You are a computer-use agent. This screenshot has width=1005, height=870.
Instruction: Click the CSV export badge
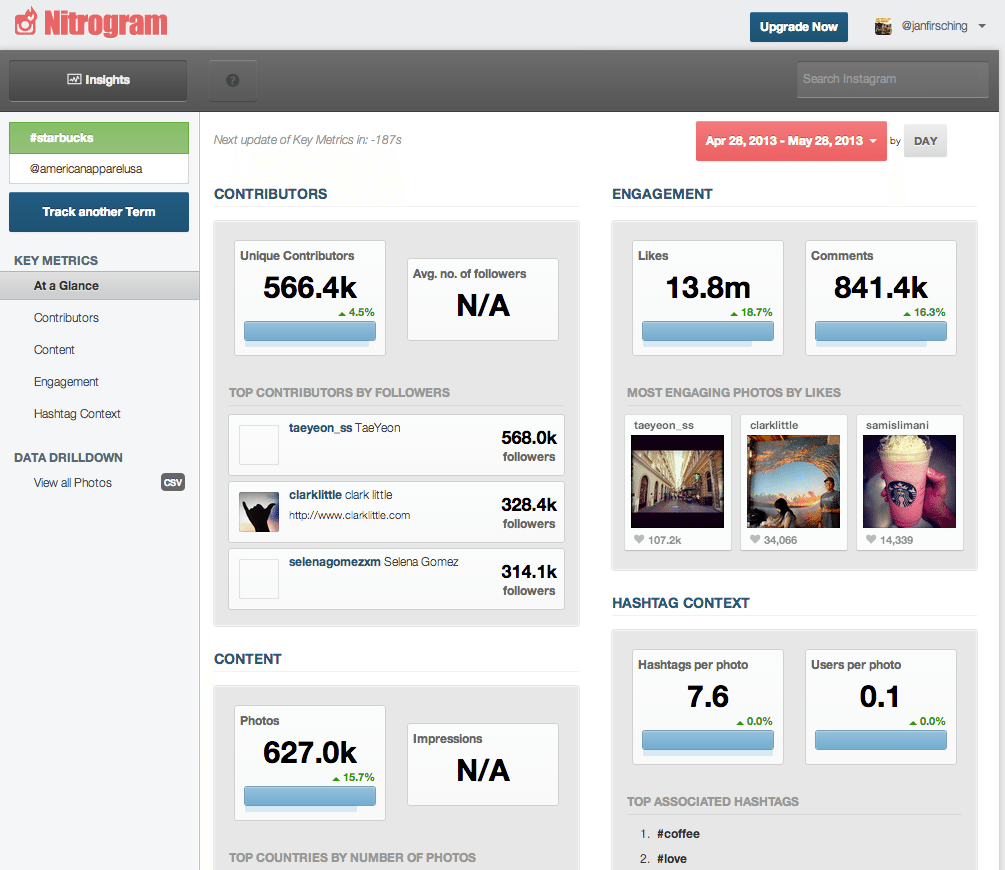click(x=173, y=482)
